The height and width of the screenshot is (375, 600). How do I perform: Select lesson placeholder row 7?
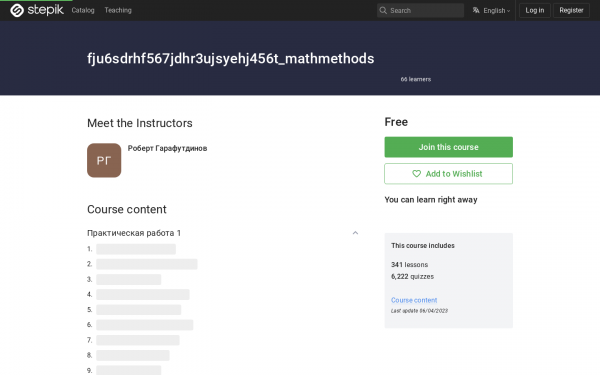(x=138, y=340)
